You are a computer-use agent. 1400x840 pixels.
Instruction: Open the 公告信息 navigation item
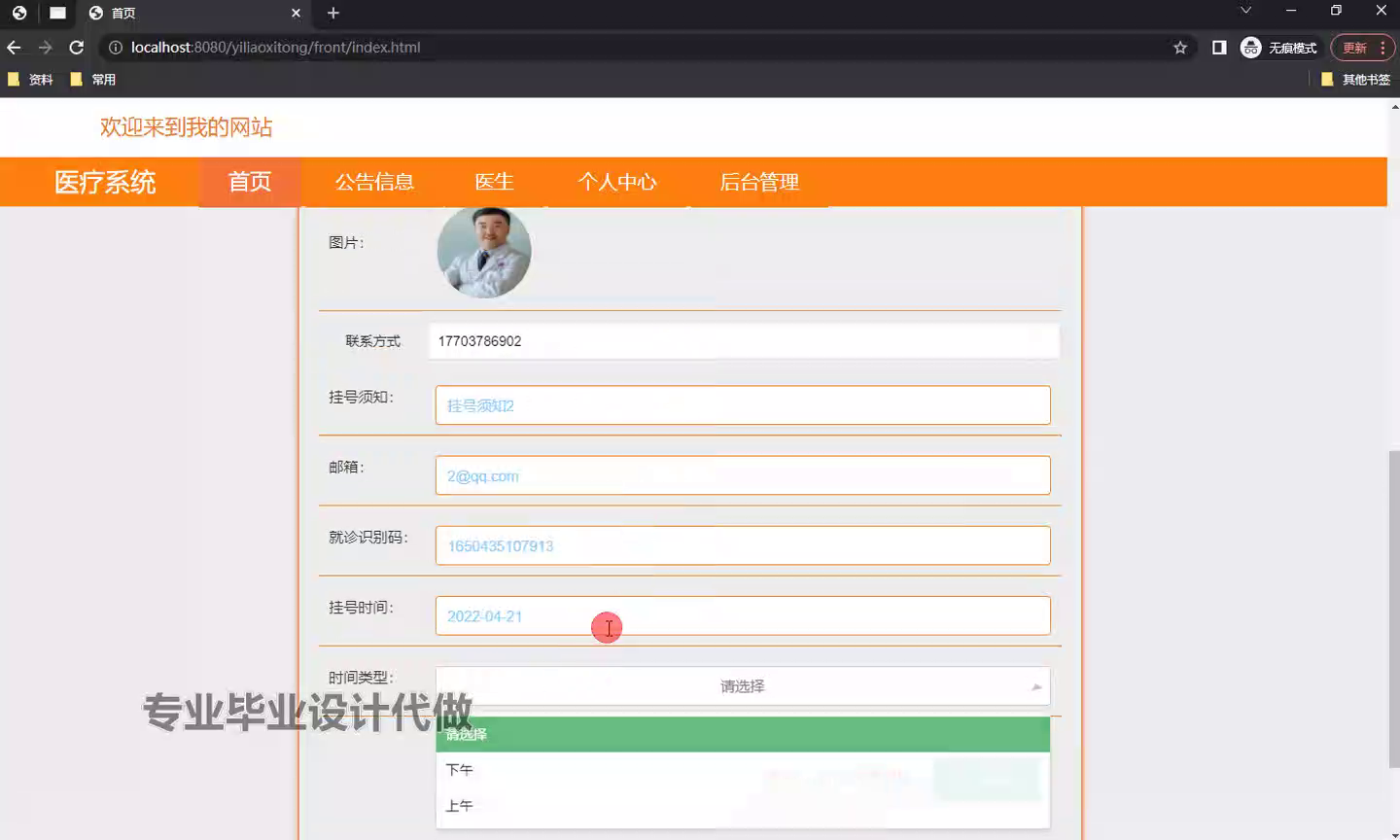tap(374, 182)
